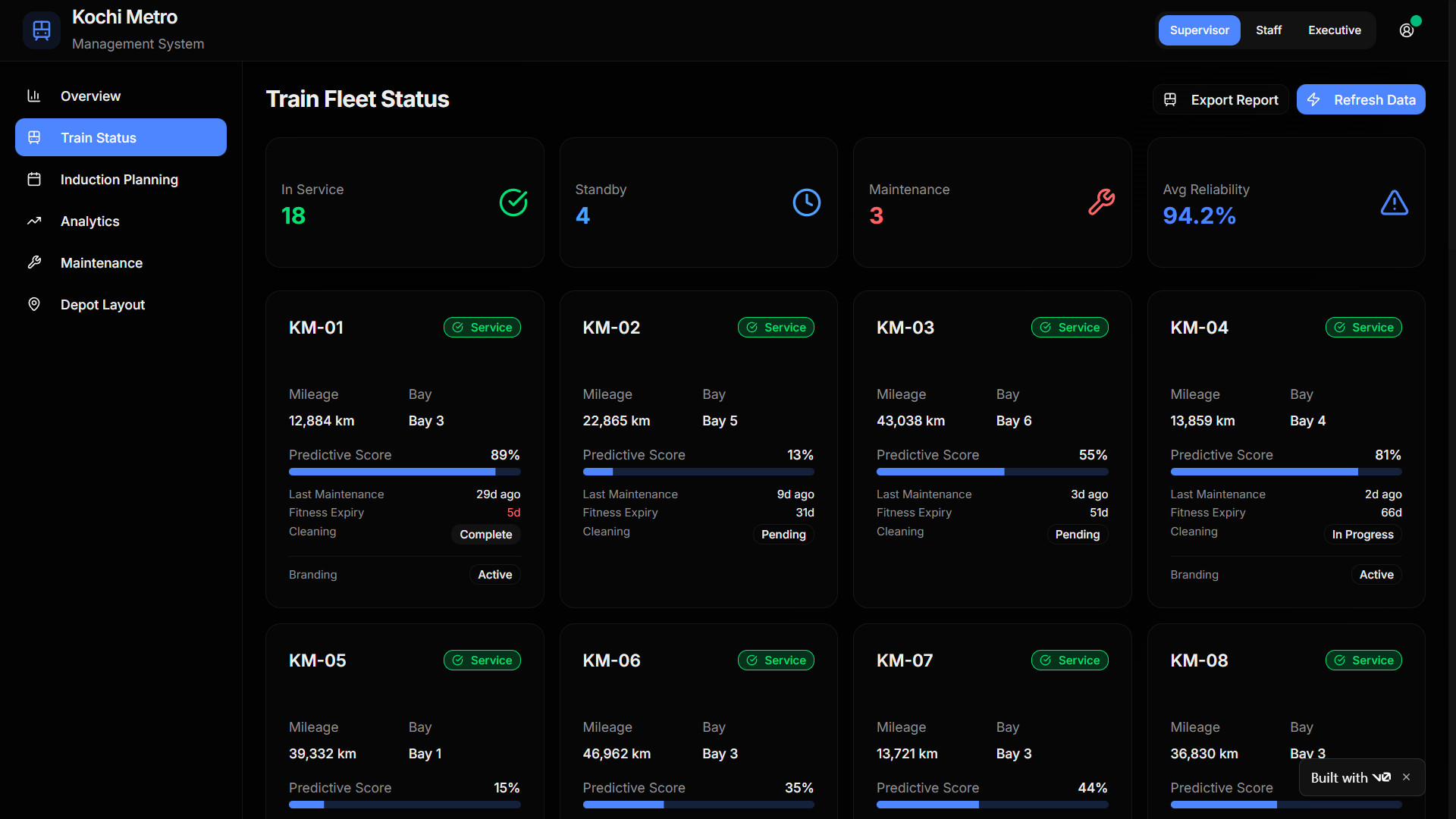
Task: Switch to the Executive role
Action: click(x=1334, y=30)
